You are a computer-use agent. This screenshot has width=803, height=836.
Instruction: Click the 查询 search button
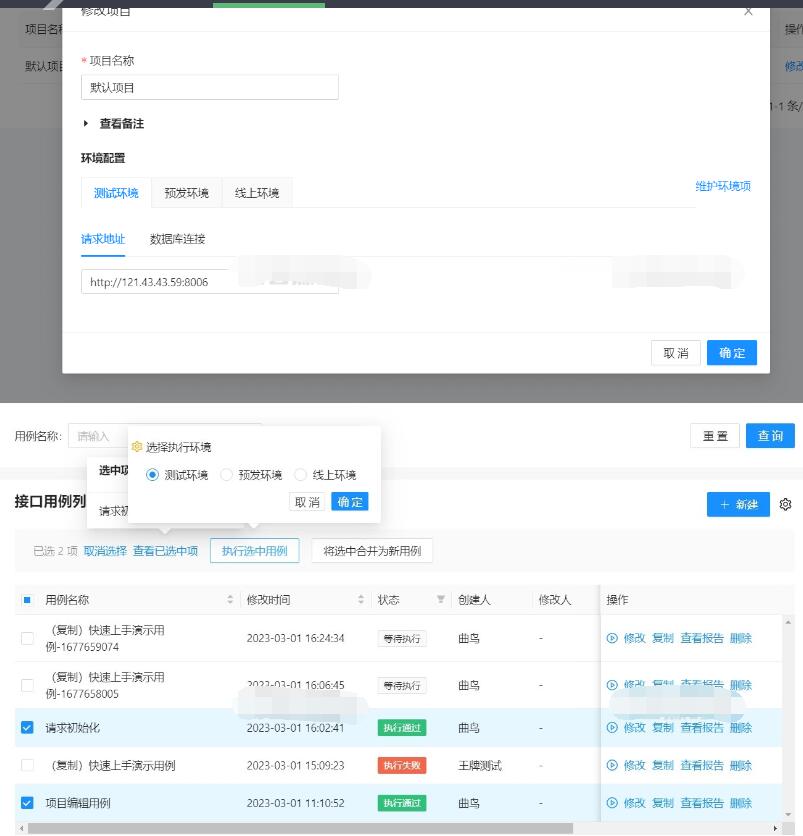pyautogui.click(x=769, y=435)
